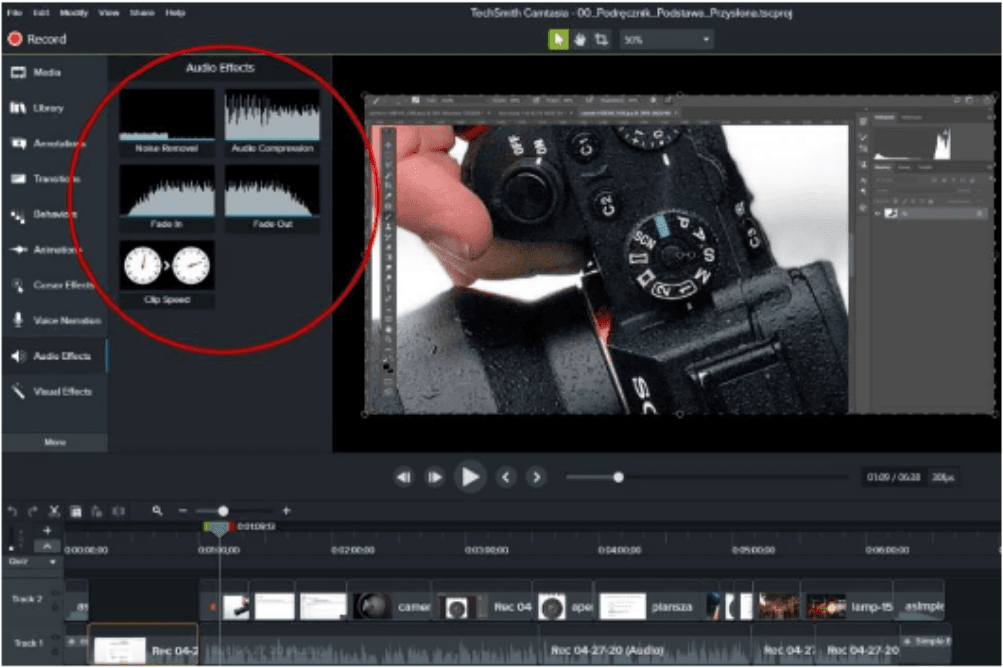Image resolution: width=1003 pixels, height=668 pixels.
Task: Open the Modify menu
Action: (x=74, y=12)
